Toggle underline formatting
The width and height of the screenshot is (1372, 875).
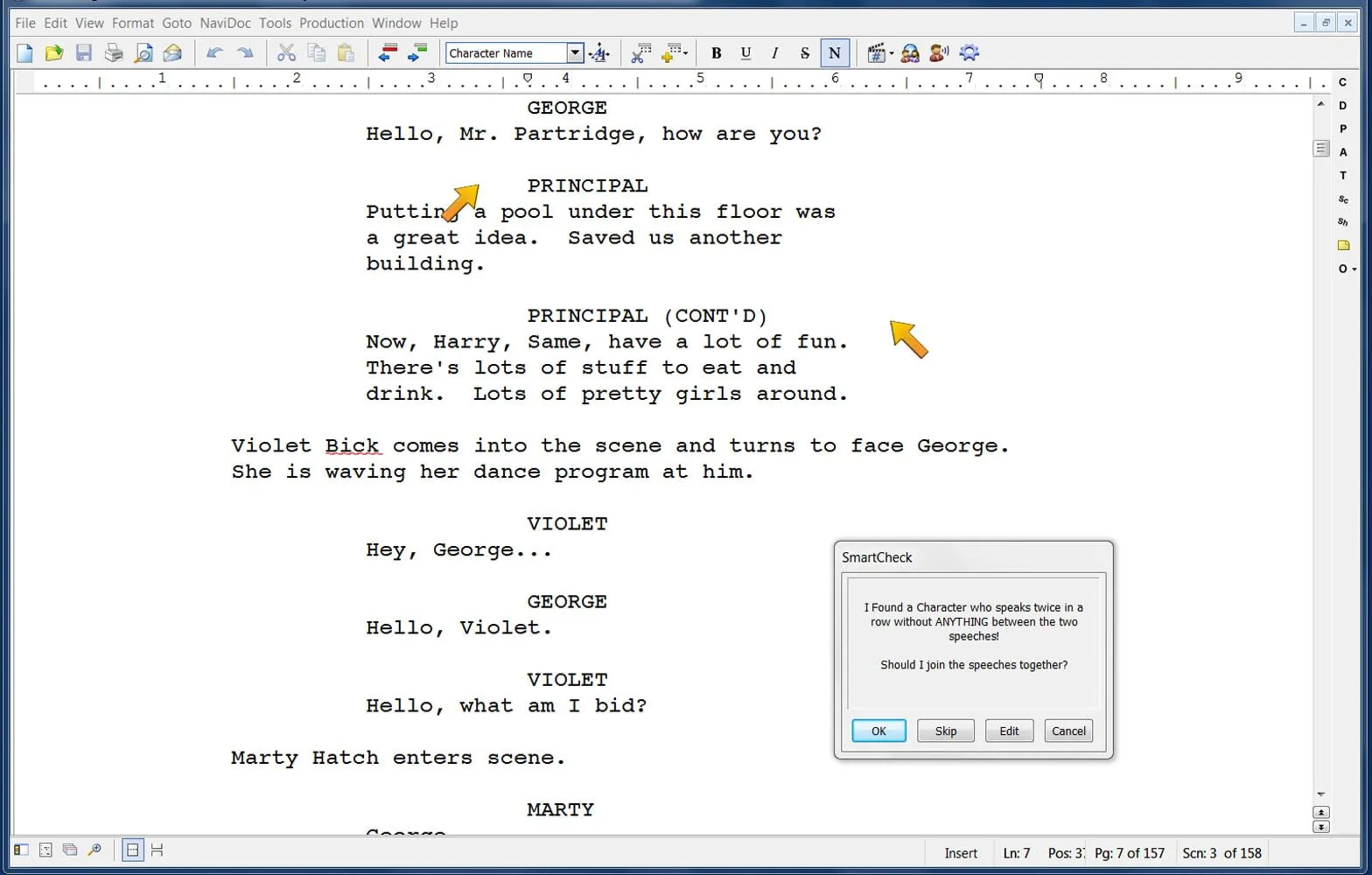pyautogui.click(x=745, y=53)
